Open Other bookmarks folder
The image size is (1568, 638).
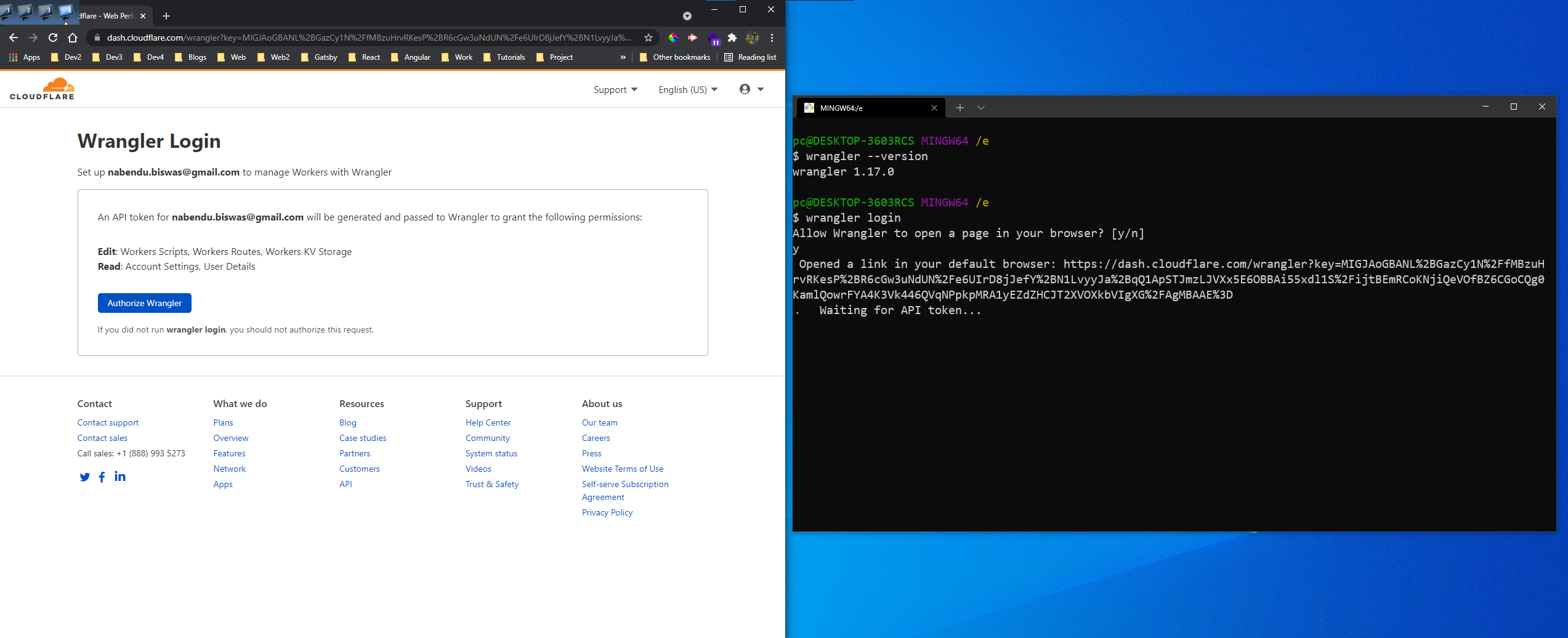click(675, 57)
